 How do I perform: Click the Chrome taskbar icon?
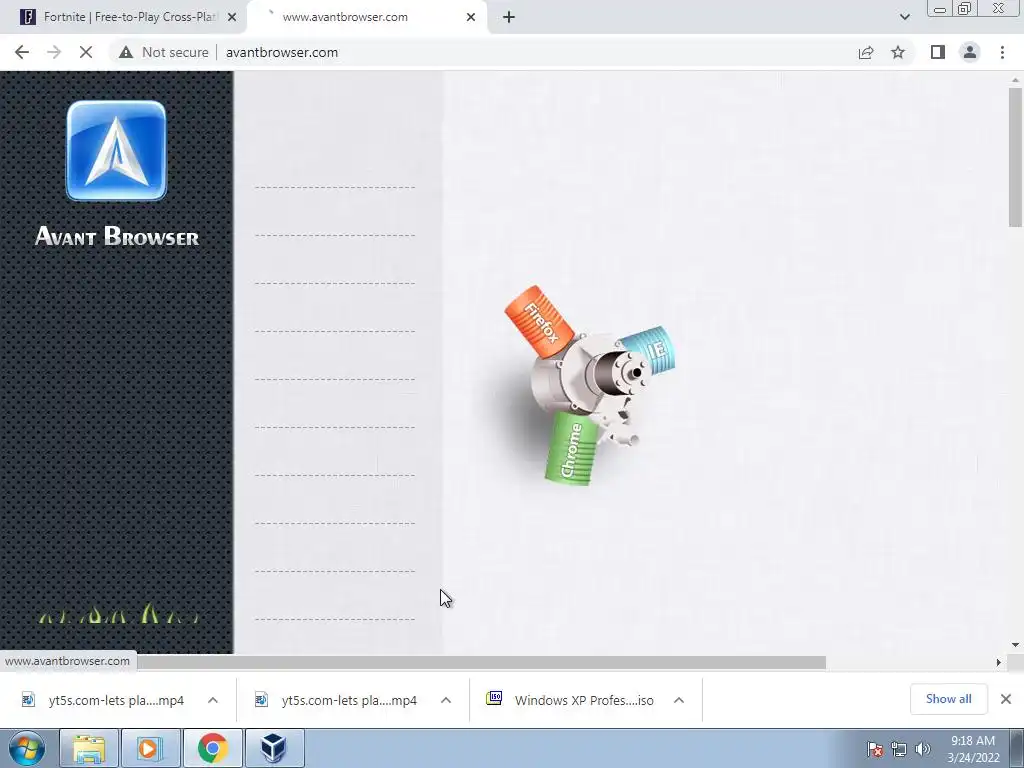(212, 748)
